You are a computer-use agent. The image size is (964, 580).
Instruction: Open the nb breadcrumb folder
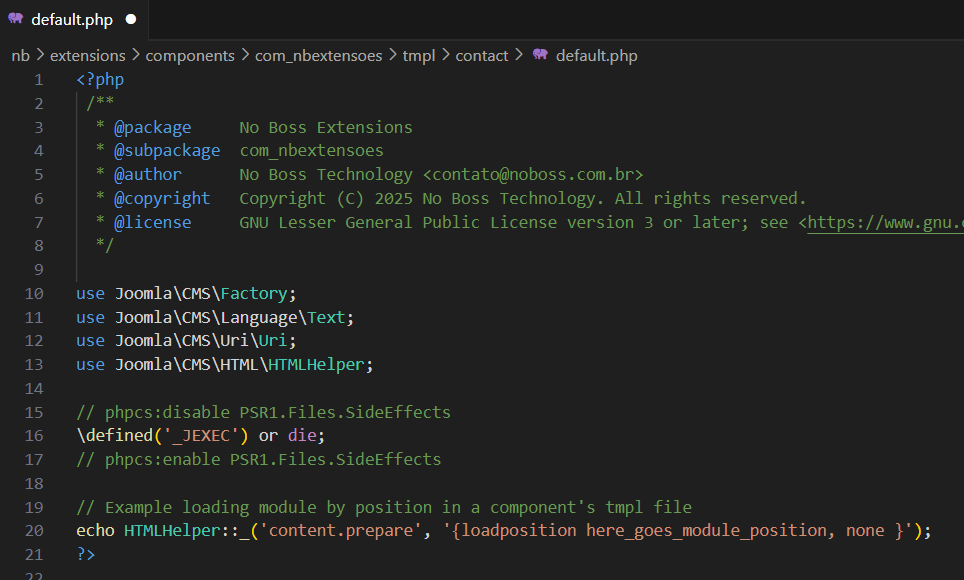tap(20, 56)
